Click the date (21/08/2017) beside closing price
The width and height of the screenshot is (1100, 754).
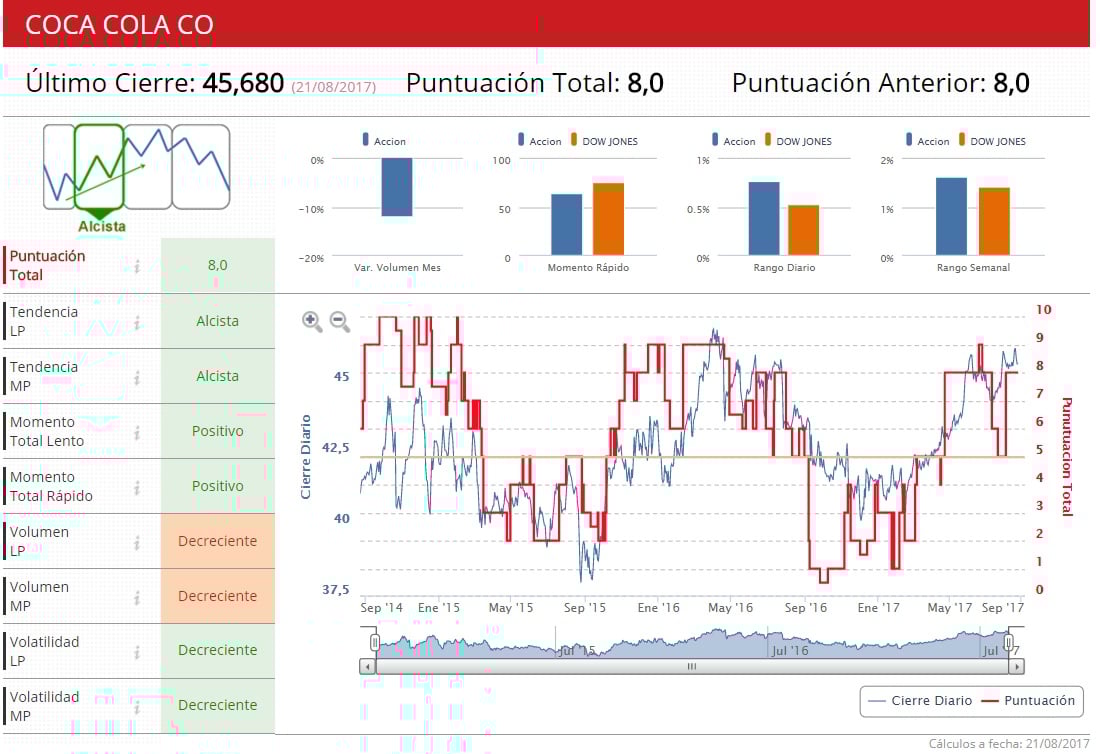click(333, 87)
